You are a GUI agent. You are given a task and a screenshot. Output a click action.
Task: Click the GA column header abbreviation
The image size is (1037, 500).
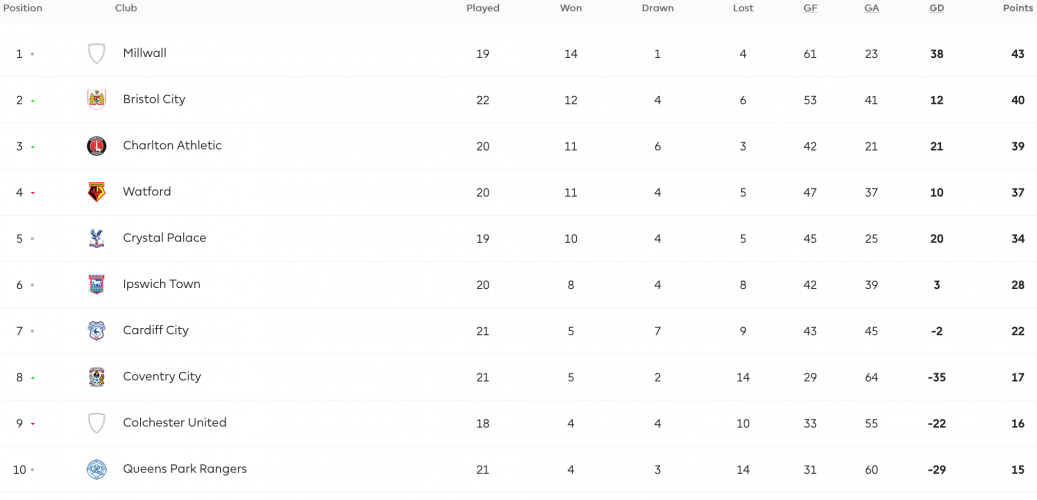[x=872, y=9]
